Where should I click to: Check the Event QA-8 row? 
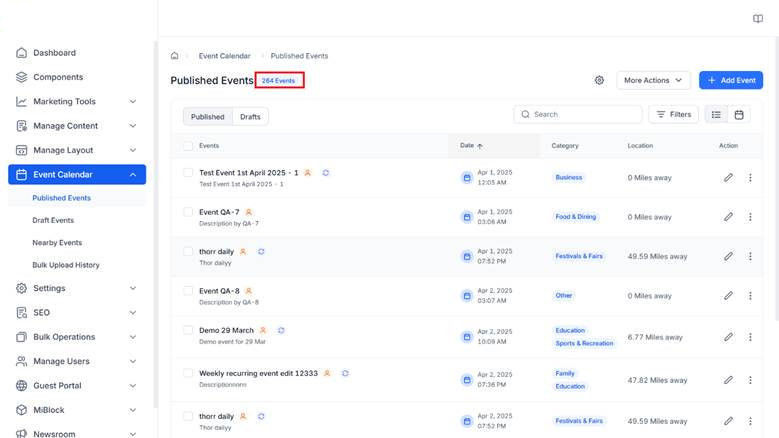coord(188,291)
